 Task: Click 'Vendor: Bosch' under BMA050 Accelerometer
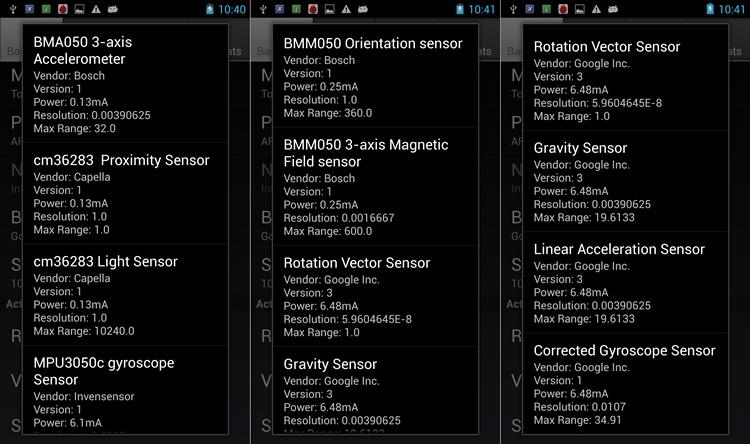pos(69,76)
